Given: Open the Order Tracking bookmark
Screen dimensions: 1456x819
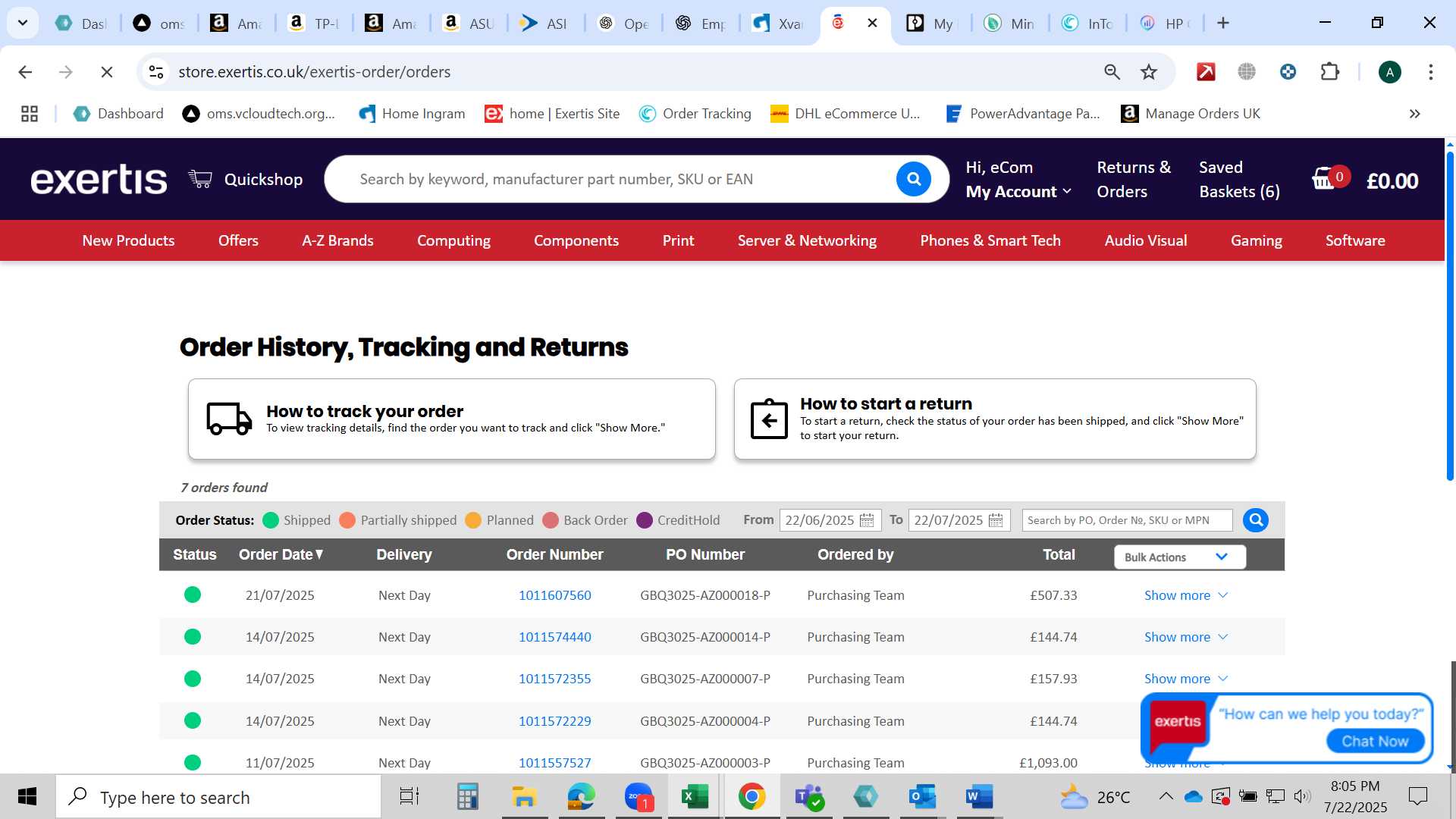Looking at the screenshot, I should (x=695, y=114).
